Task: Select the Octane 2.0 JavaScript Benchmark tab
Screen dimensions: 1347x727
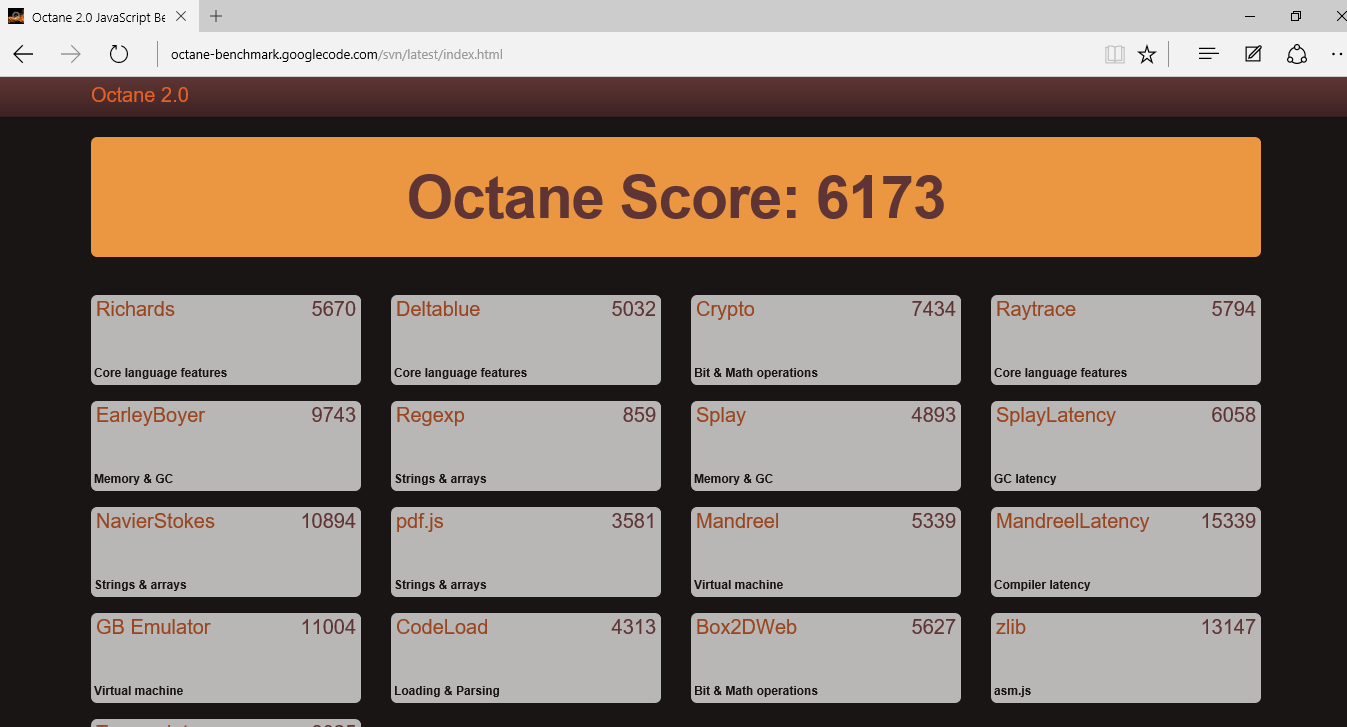Action: [x=98, y=17]
